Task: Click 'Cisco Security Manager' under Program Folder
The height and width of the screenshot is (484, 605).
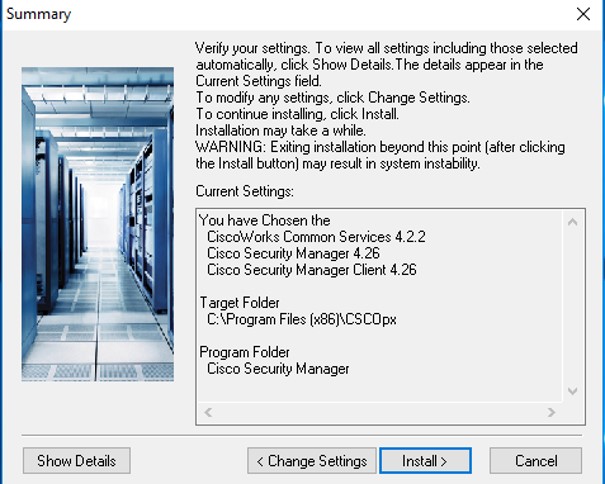Action: [x=278, y=369]
